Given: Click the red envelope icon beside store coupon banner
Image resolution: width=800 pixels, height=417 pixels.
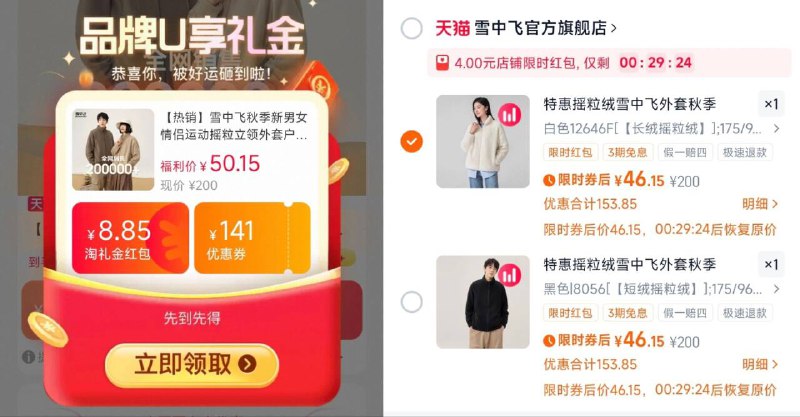Looking at the screenshot, I should click(x=442, y=63).
